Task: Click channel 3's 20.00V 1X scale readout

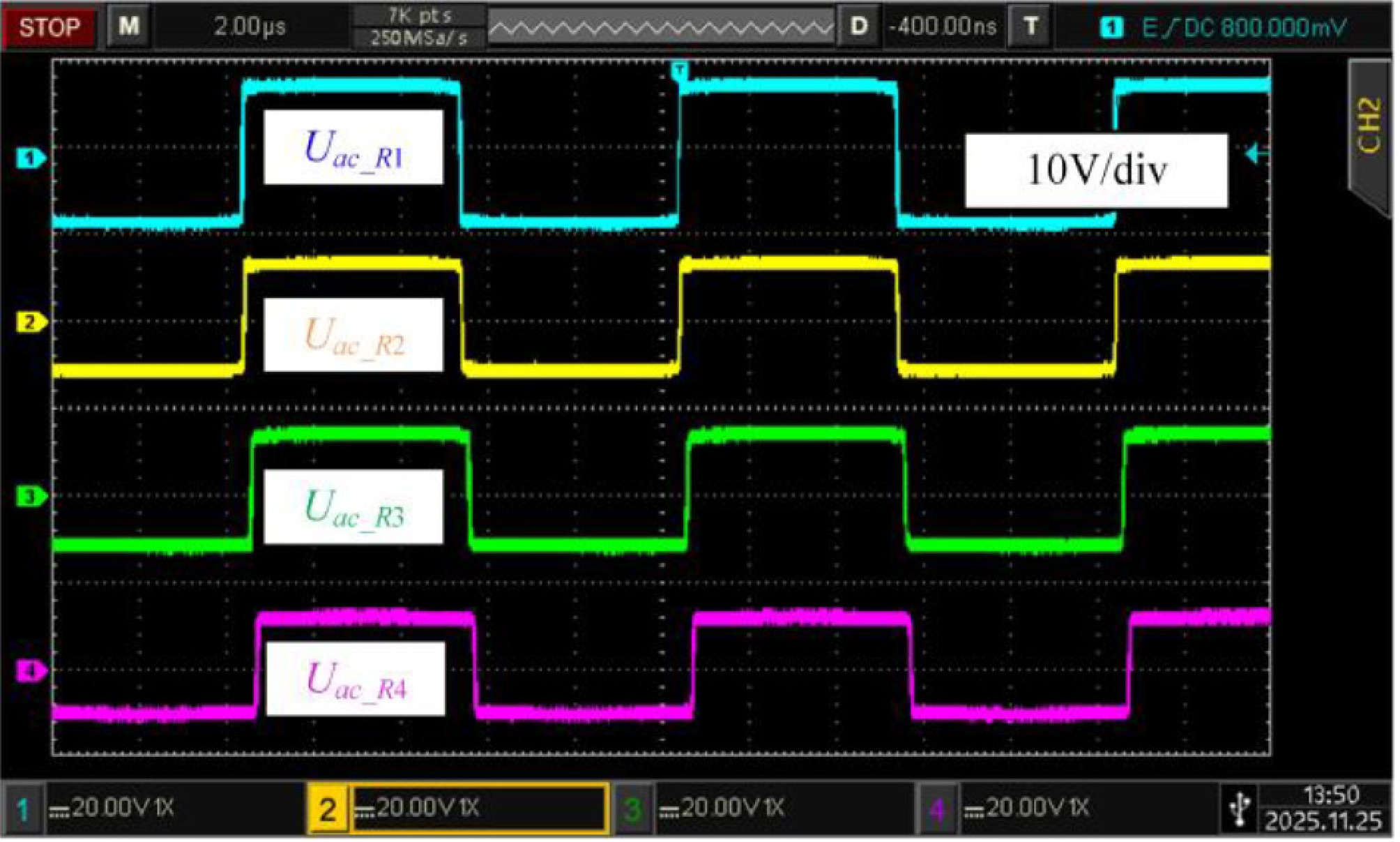Action: click(x=722, y=808)
